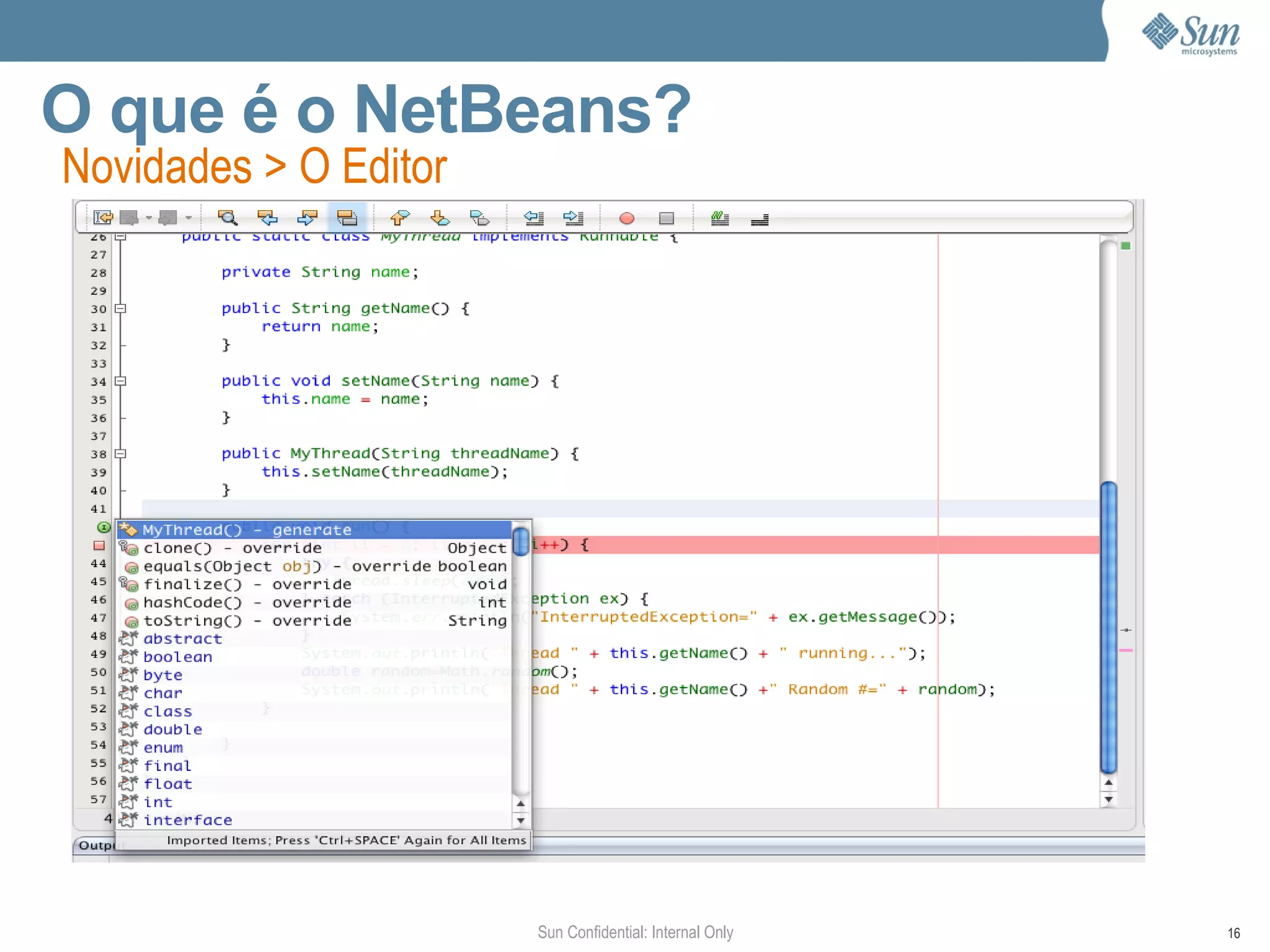Viewport: 1270px width, 952px height.
Task: Click line 28 'private String name;'
Action: pyautogui.click(x=320, y=272)
